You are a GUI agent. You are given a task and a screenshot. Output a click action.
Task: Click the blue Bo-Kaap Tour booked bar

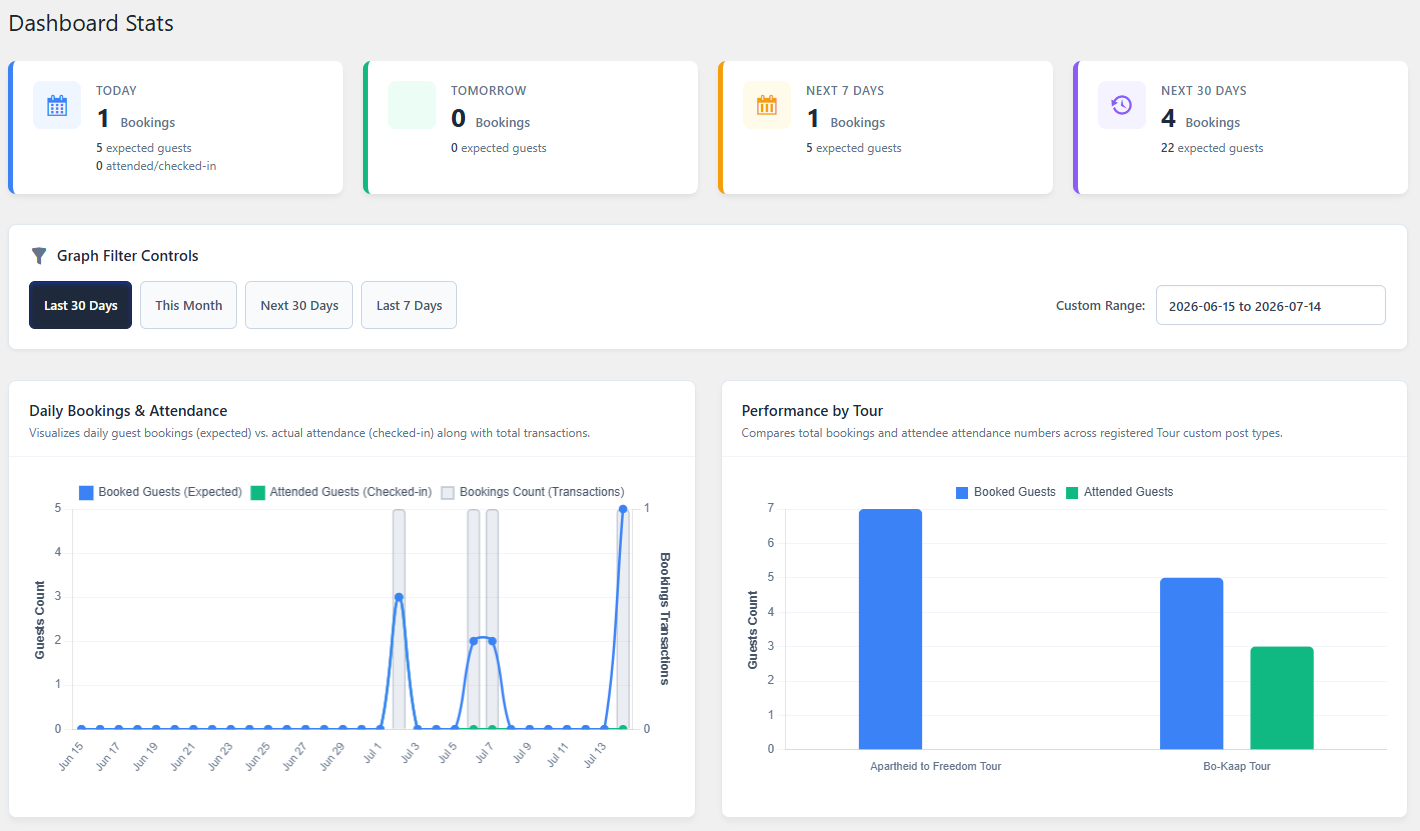coord(1191,663)
